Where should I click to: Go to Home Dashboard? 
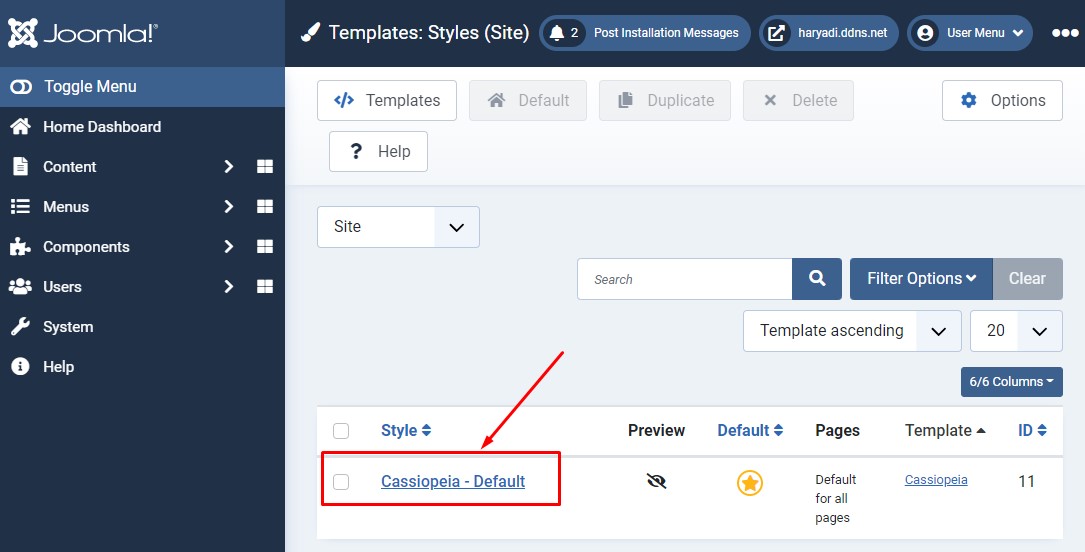[101, 127]
